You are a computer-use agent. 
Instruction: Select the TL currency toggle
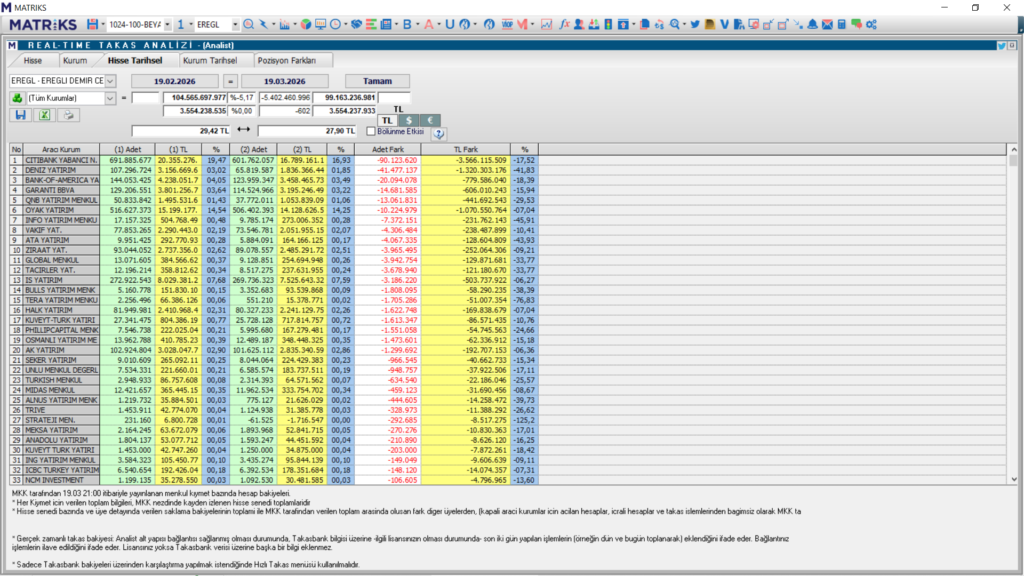click(387, 120)
